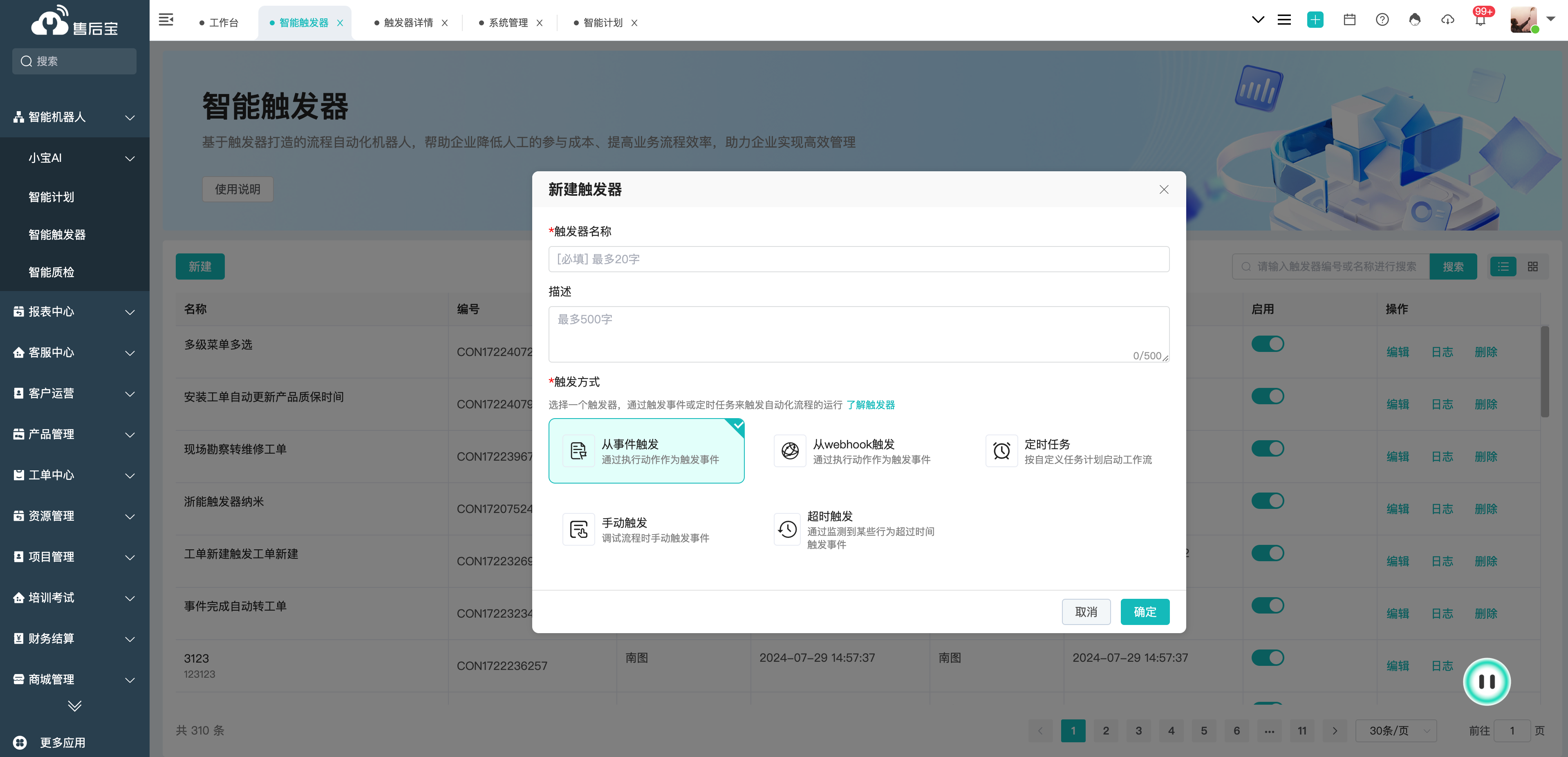The width and height of the screenshot is (1568, 757).
Task: Click the green plus quick-create icon
Action: tap(1315, 20)
